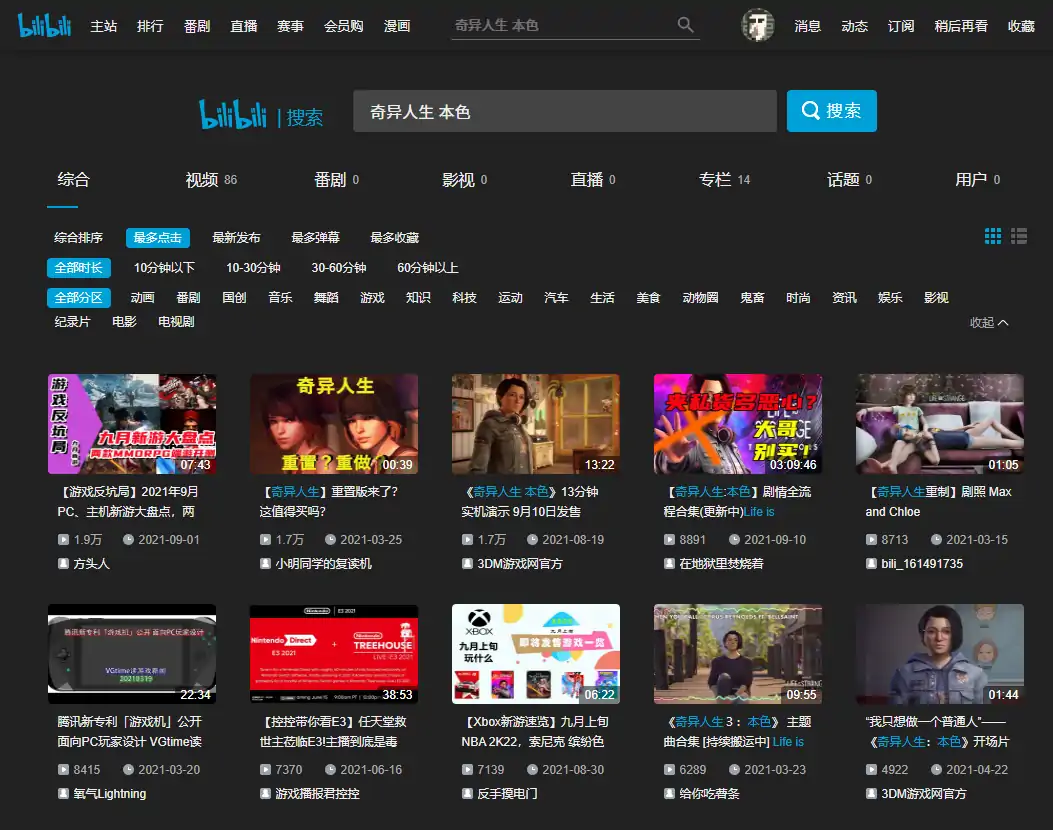
Task: Click the large bilibili search page logo
Action: click(x=233, y=114)
